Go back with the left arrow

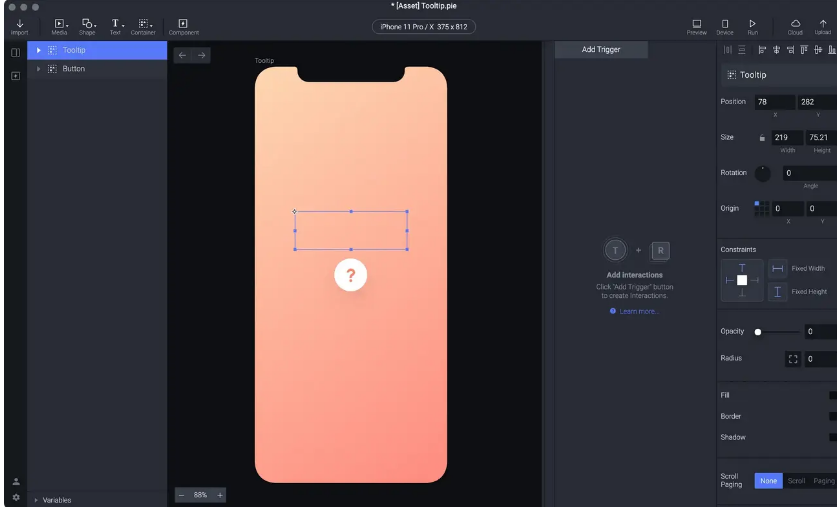coord(183,55)
